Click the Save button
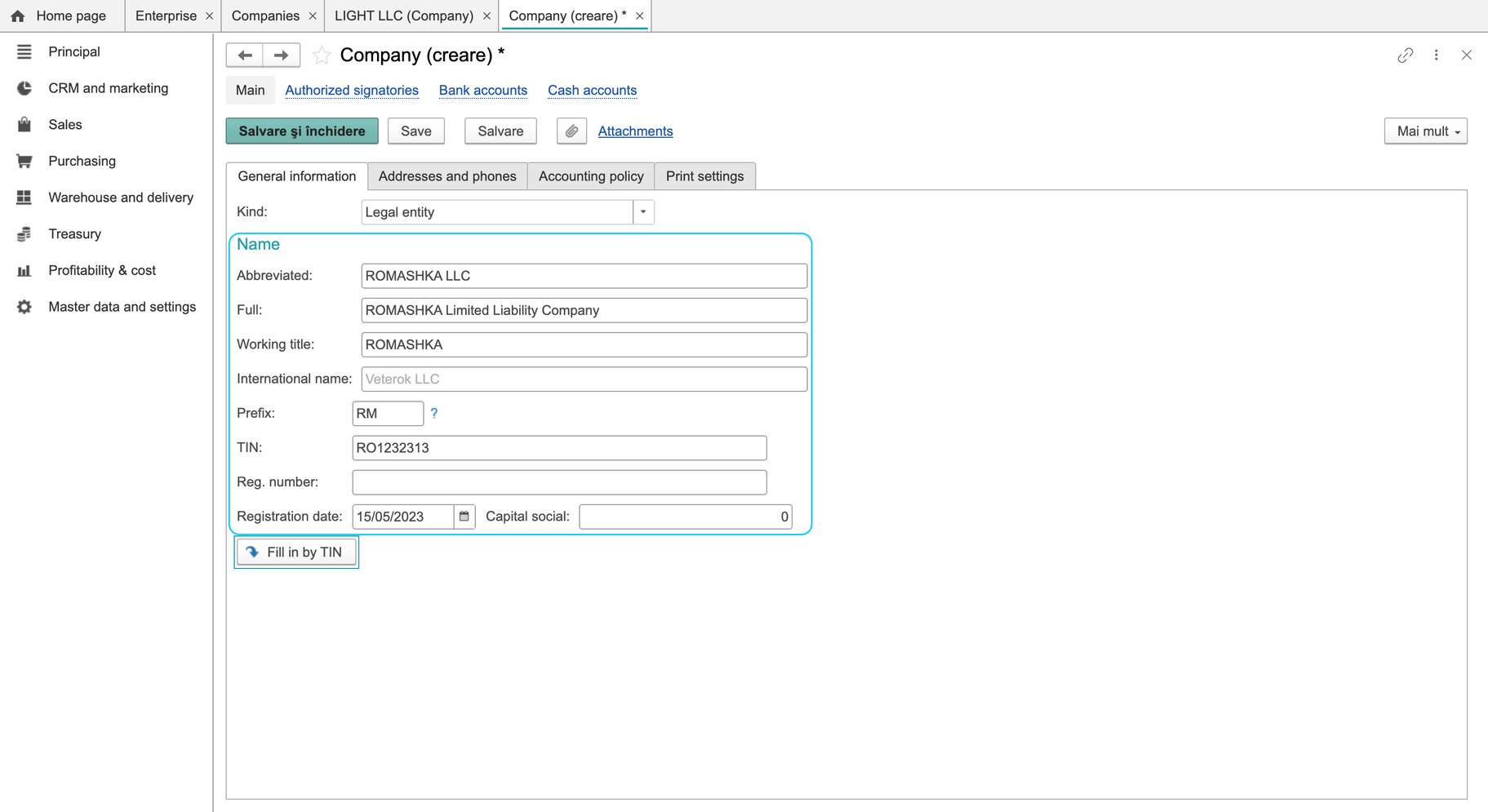The height and width of the screenshot is (812, 1488). pos(416,131)
